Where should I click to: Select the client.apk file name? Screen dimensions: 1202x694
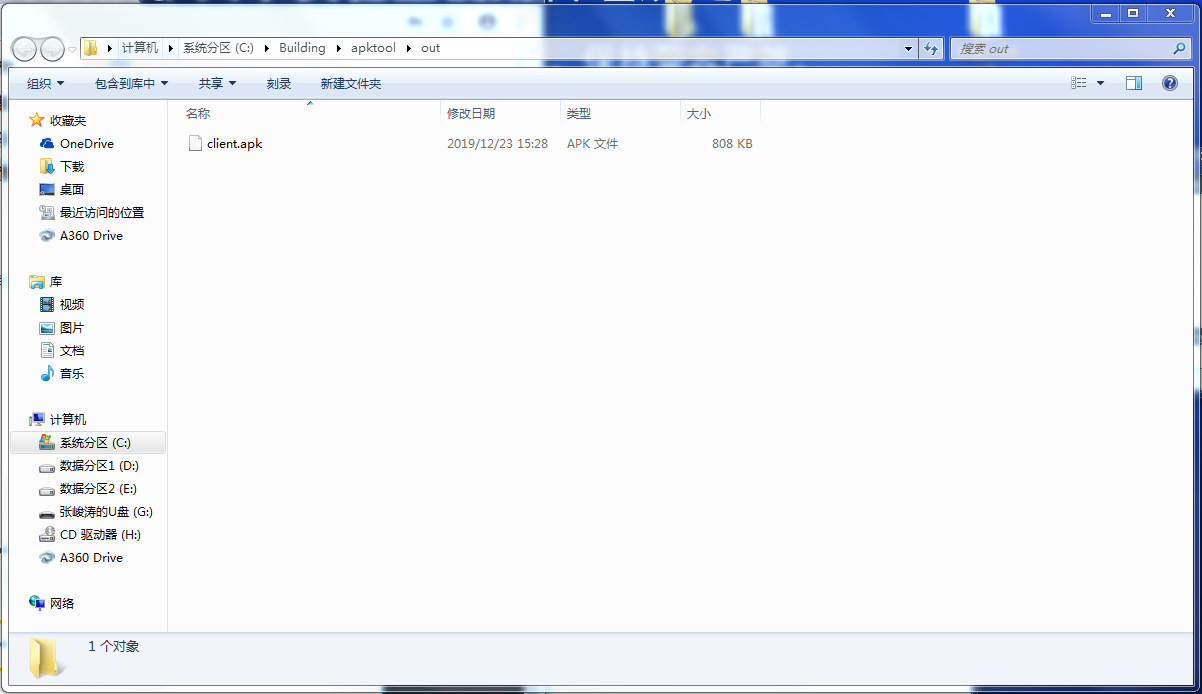point(235,144)
